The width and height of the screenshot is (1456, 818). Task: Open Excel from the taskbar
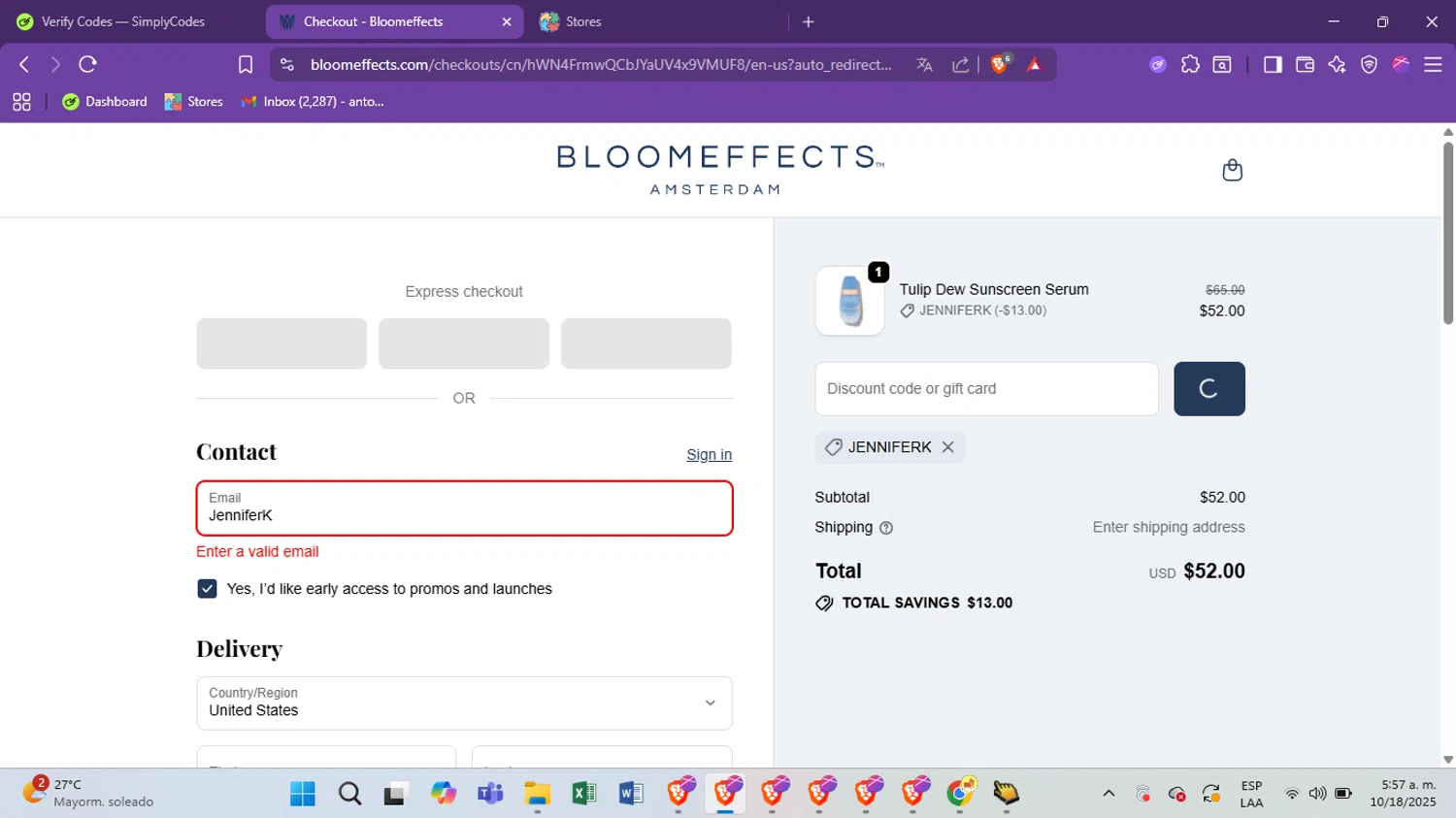[583, 794]
